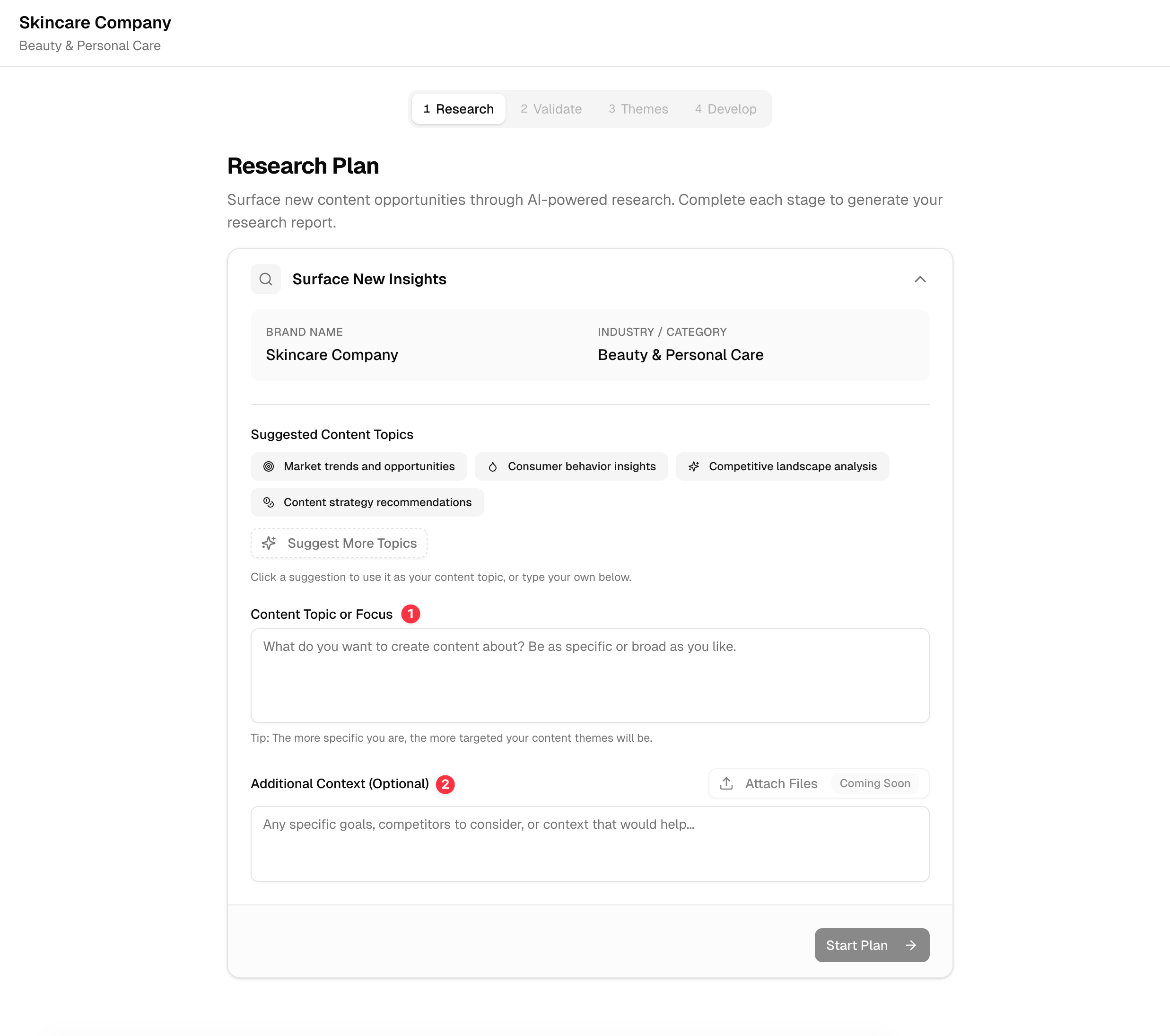Click the sparkle icon beside Suggest More Topics

coord(269,543)
